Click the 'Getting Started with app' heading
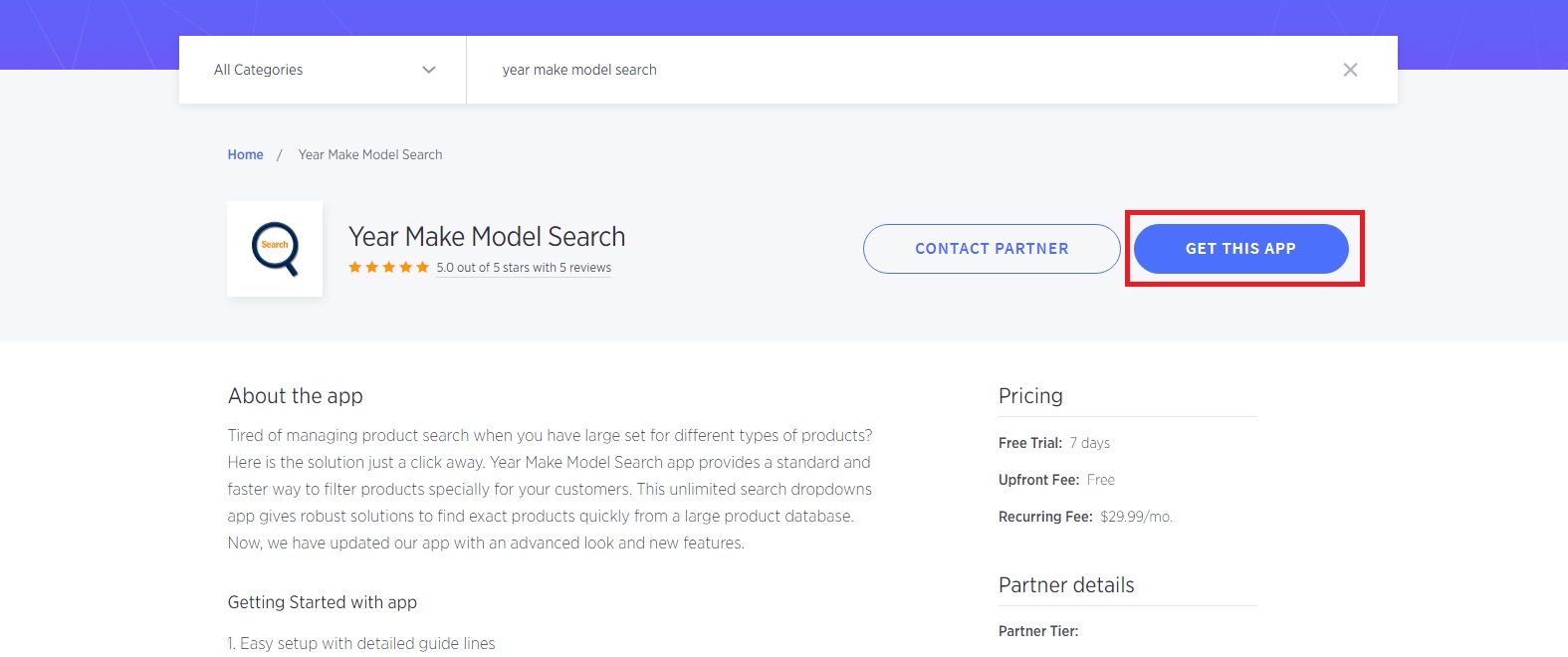This screenshot has width=1568, height=657. coord(323,602)
